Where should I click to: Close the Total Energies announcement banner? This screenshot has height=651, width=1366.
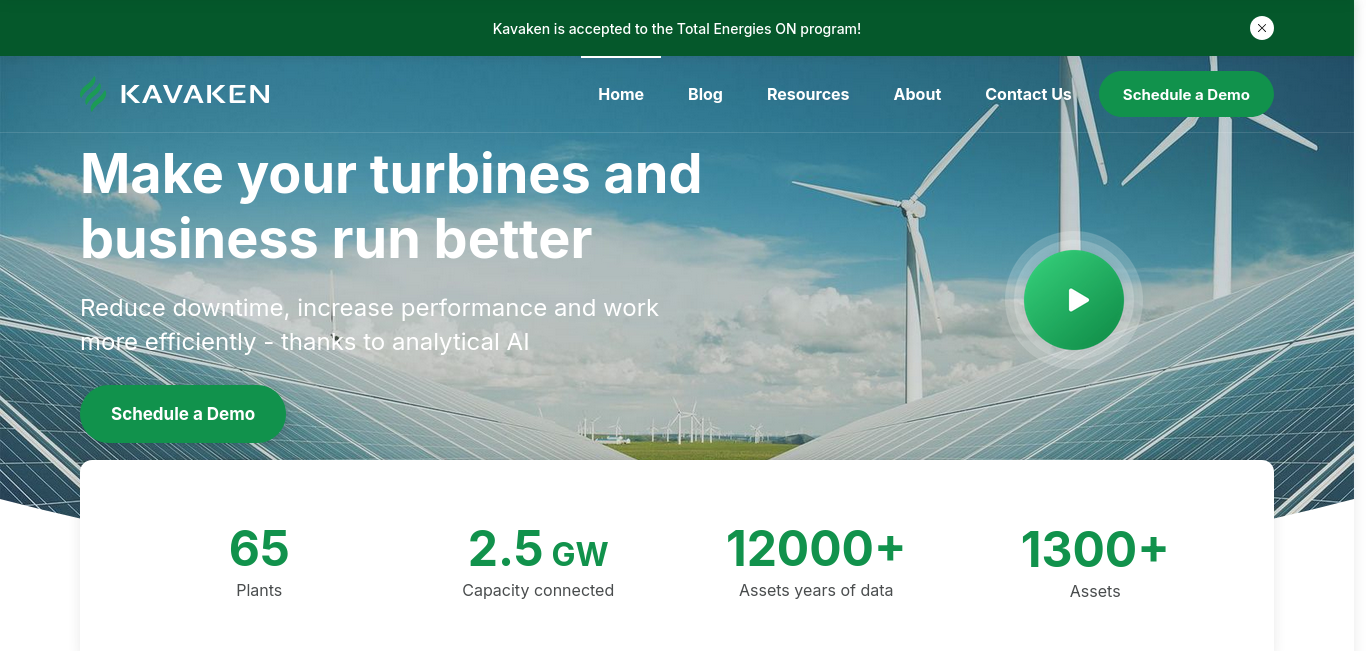(1262, 28)
